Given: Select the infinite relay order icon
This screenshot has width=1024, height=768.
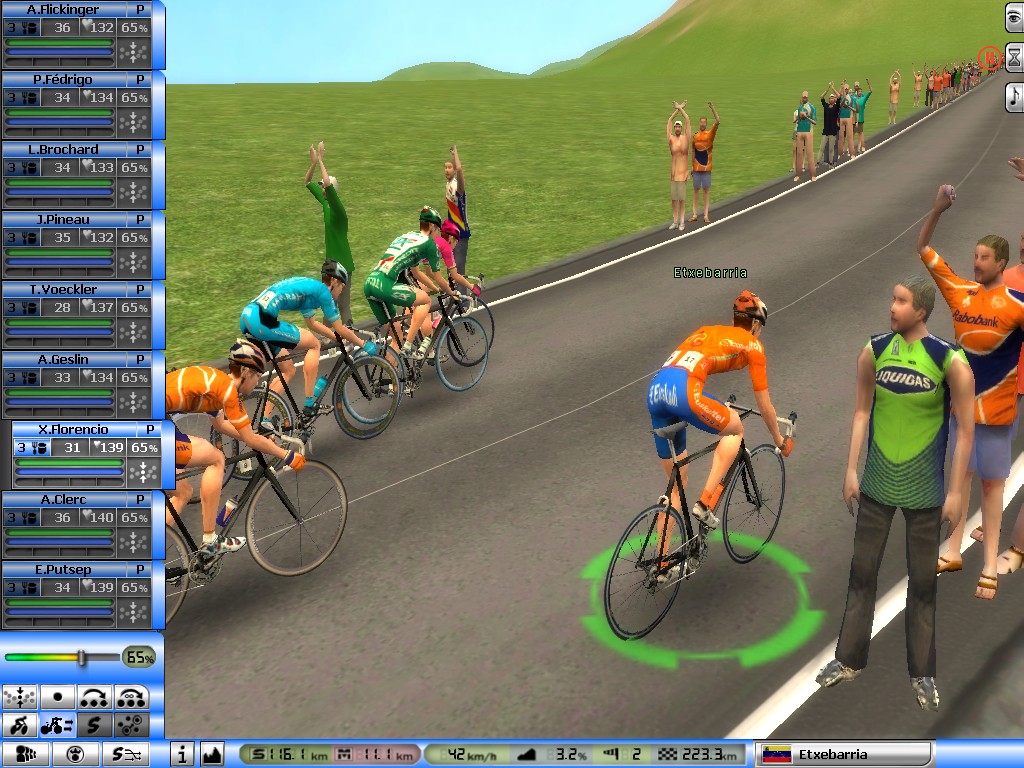Looking at the screenshot, I should tap(132, 697).
